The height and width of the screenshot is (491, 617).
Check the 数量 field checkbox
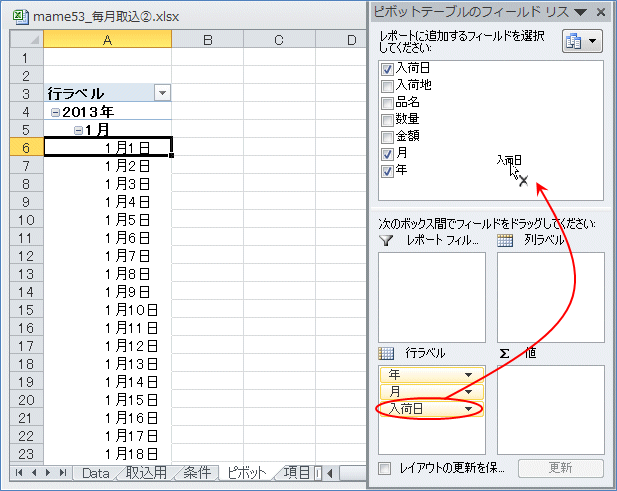[387, 120]
